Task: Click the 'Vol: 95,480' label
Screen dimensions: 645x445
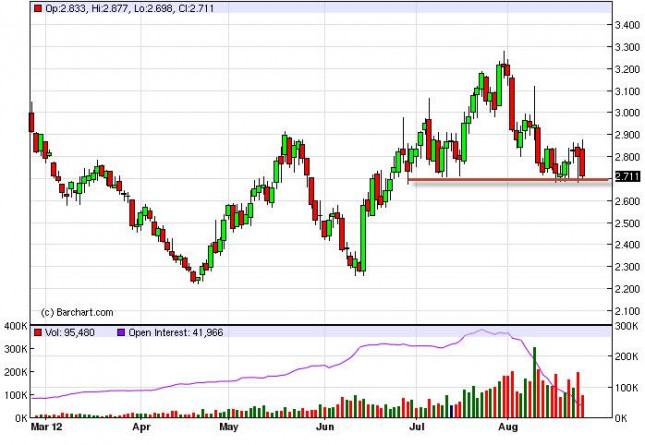Action: point(70,332)
